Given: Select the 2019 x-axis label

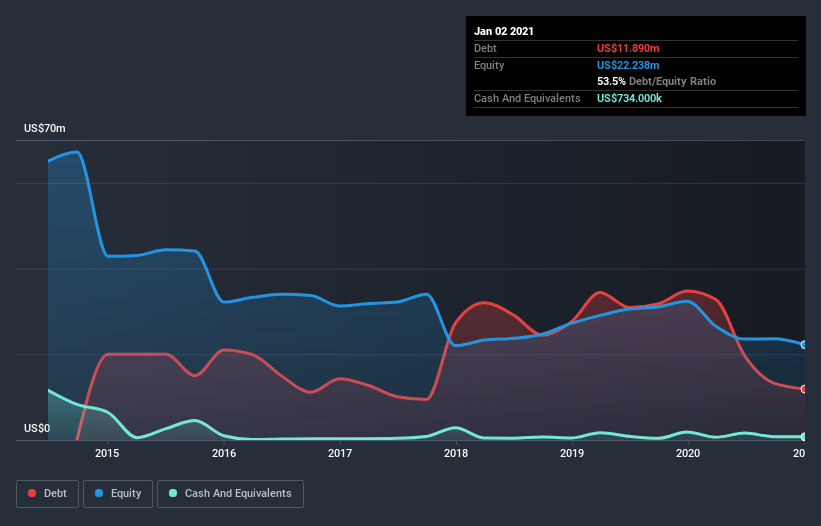Looking at the screenshot, I should click(x=572, y=453).
